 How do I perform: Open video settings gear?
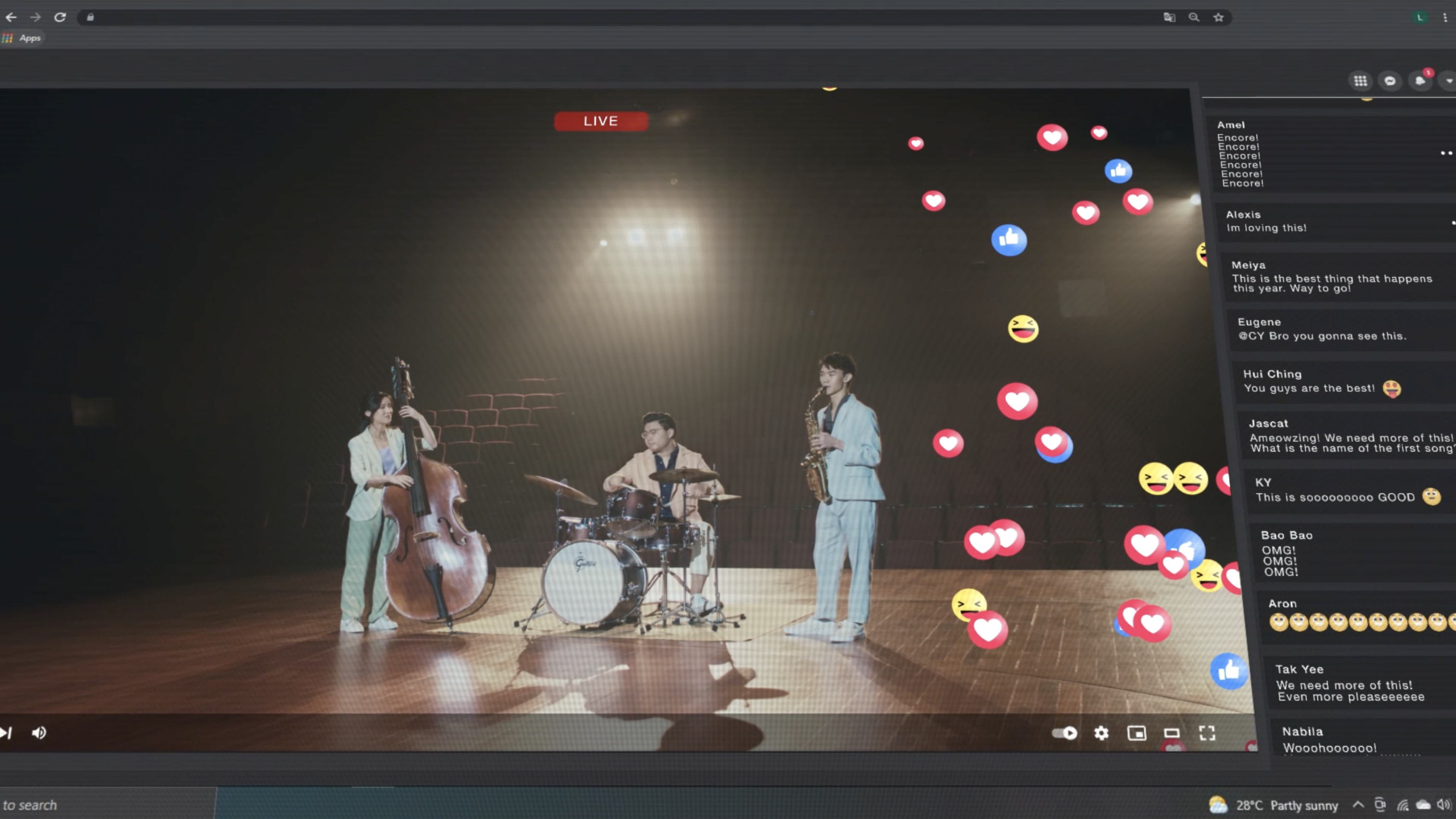[x=1101, y=734]
